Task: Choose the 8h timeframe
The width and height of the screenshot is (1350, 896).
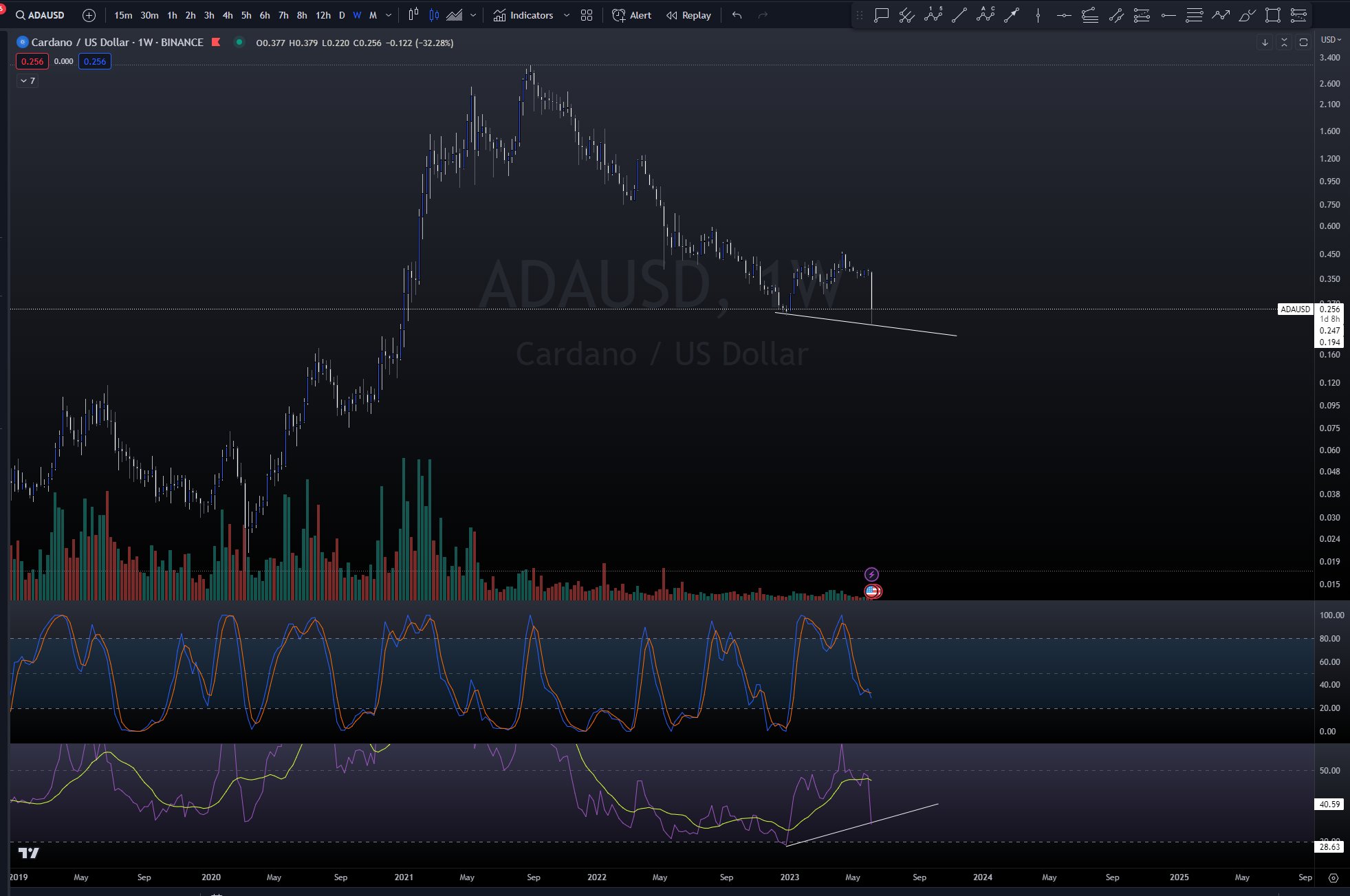Action: click(302, 15)
